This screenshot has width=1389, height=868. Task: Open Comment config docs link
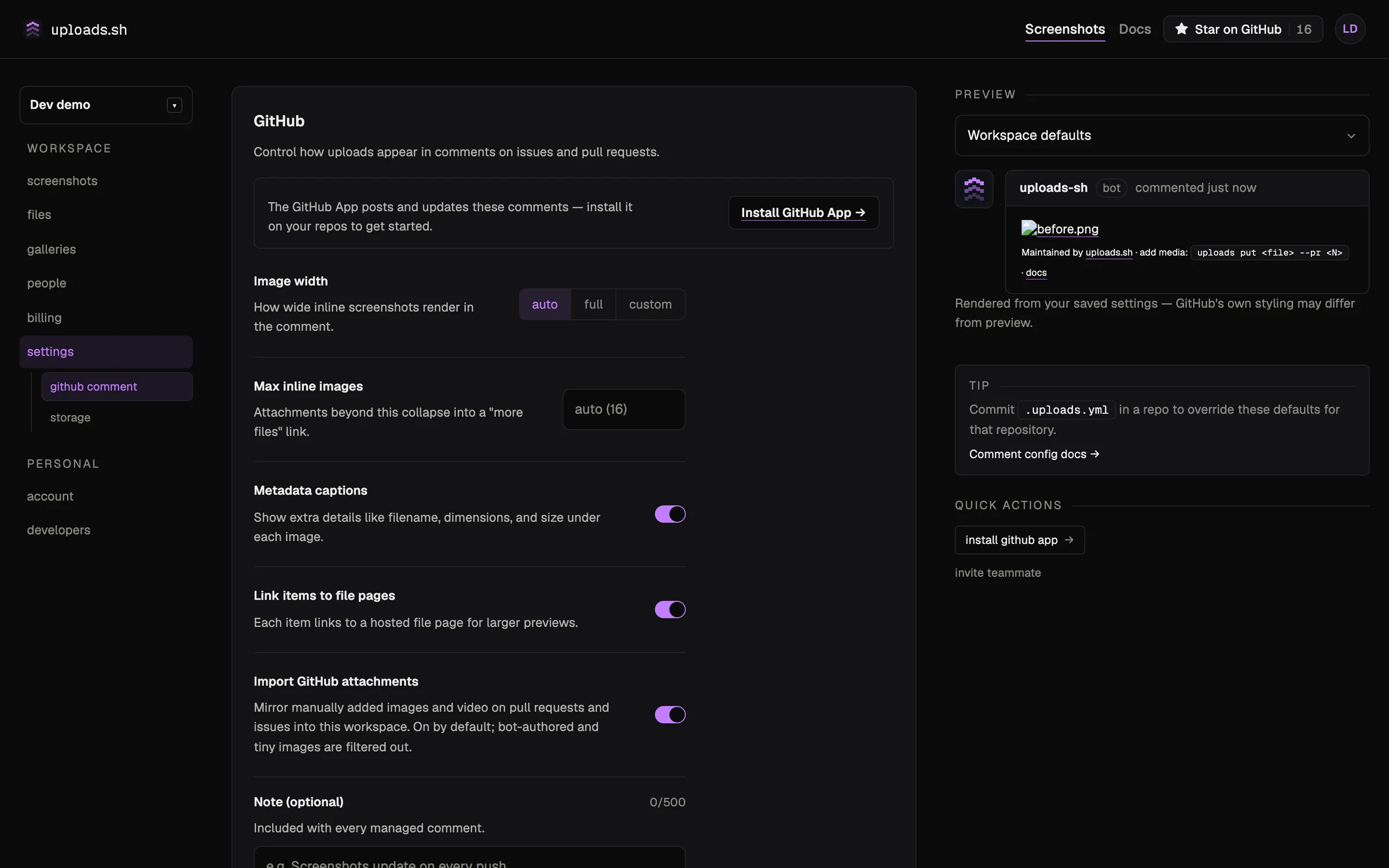[1034, 454]
